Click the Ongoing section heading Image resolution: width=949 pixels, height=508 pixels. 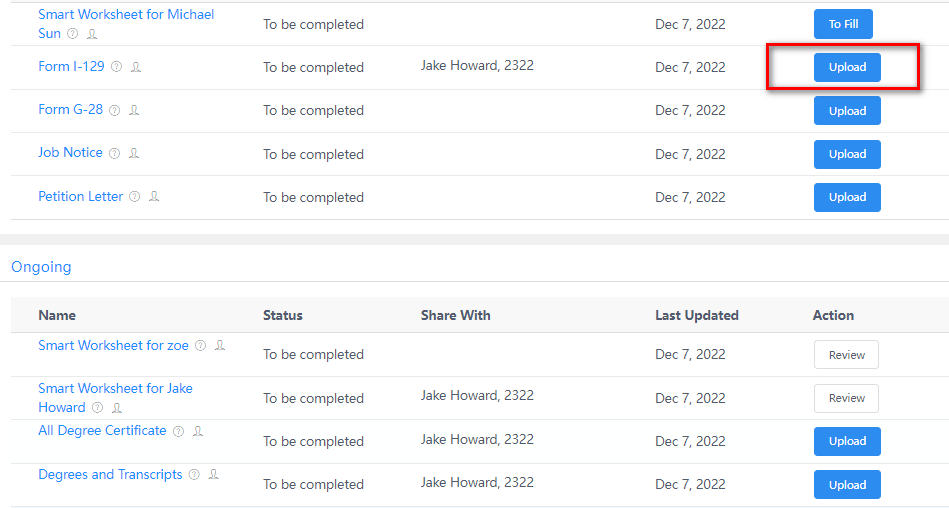coord(41,267)
